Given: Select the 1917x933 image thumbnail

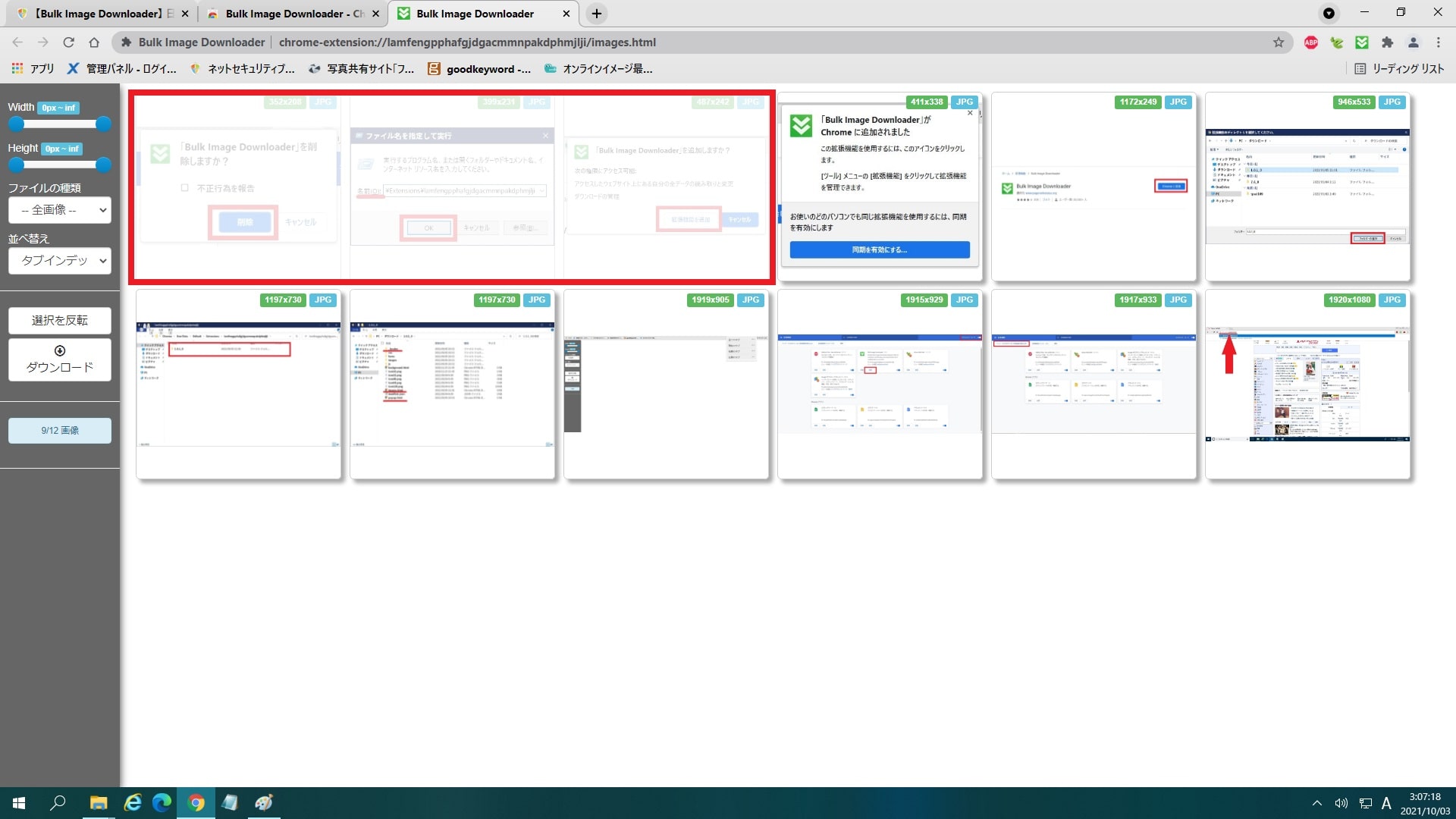Looking at the screenshot, I should pos(1094,384).
